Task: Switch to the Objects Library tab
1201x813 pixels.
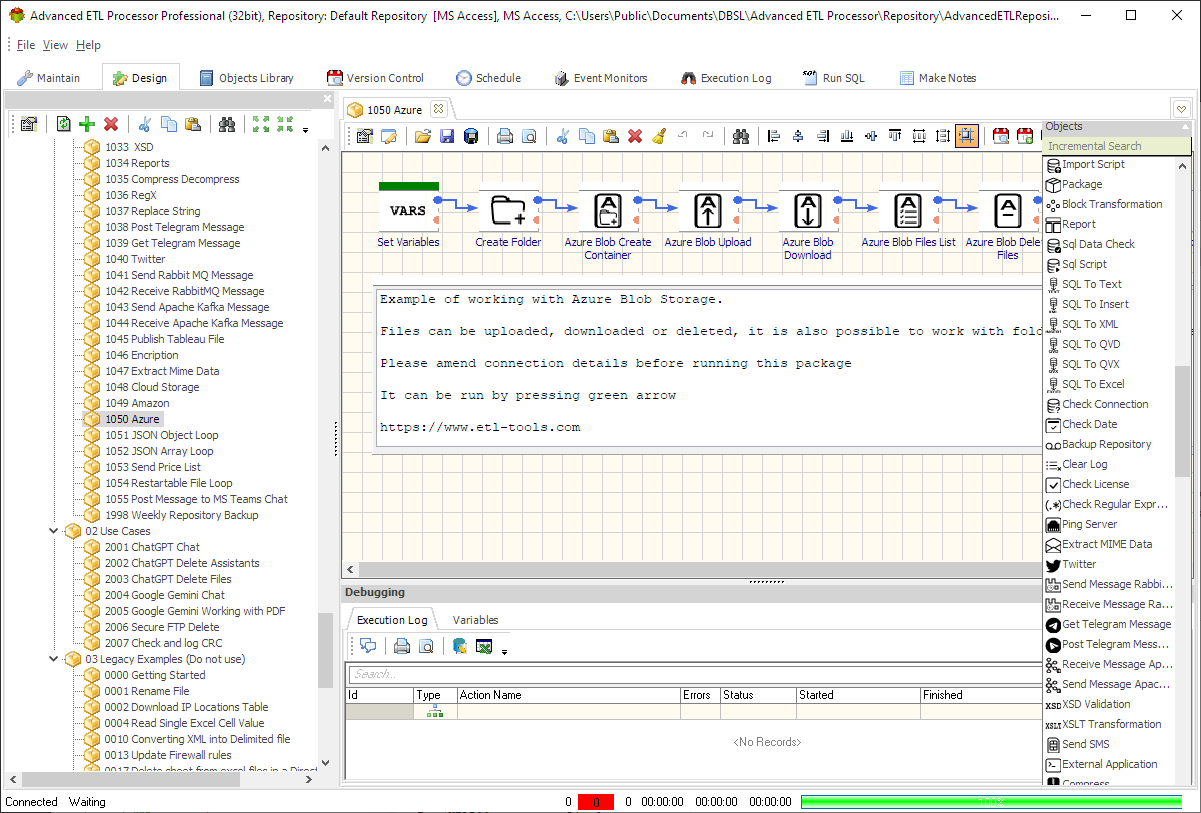Action: click(247, 78)
